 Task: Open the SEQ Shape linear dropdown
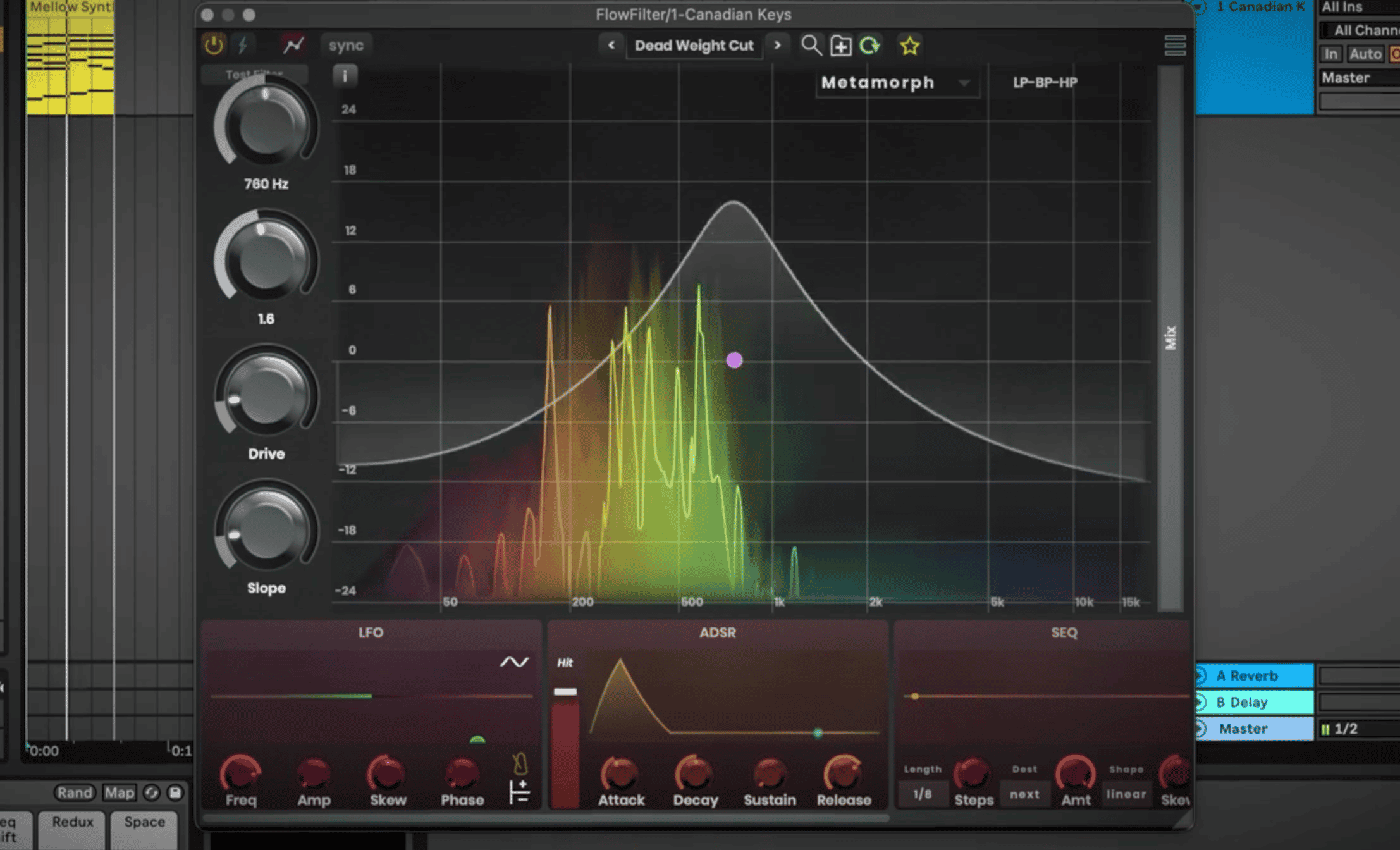(x=1126, y=794)
